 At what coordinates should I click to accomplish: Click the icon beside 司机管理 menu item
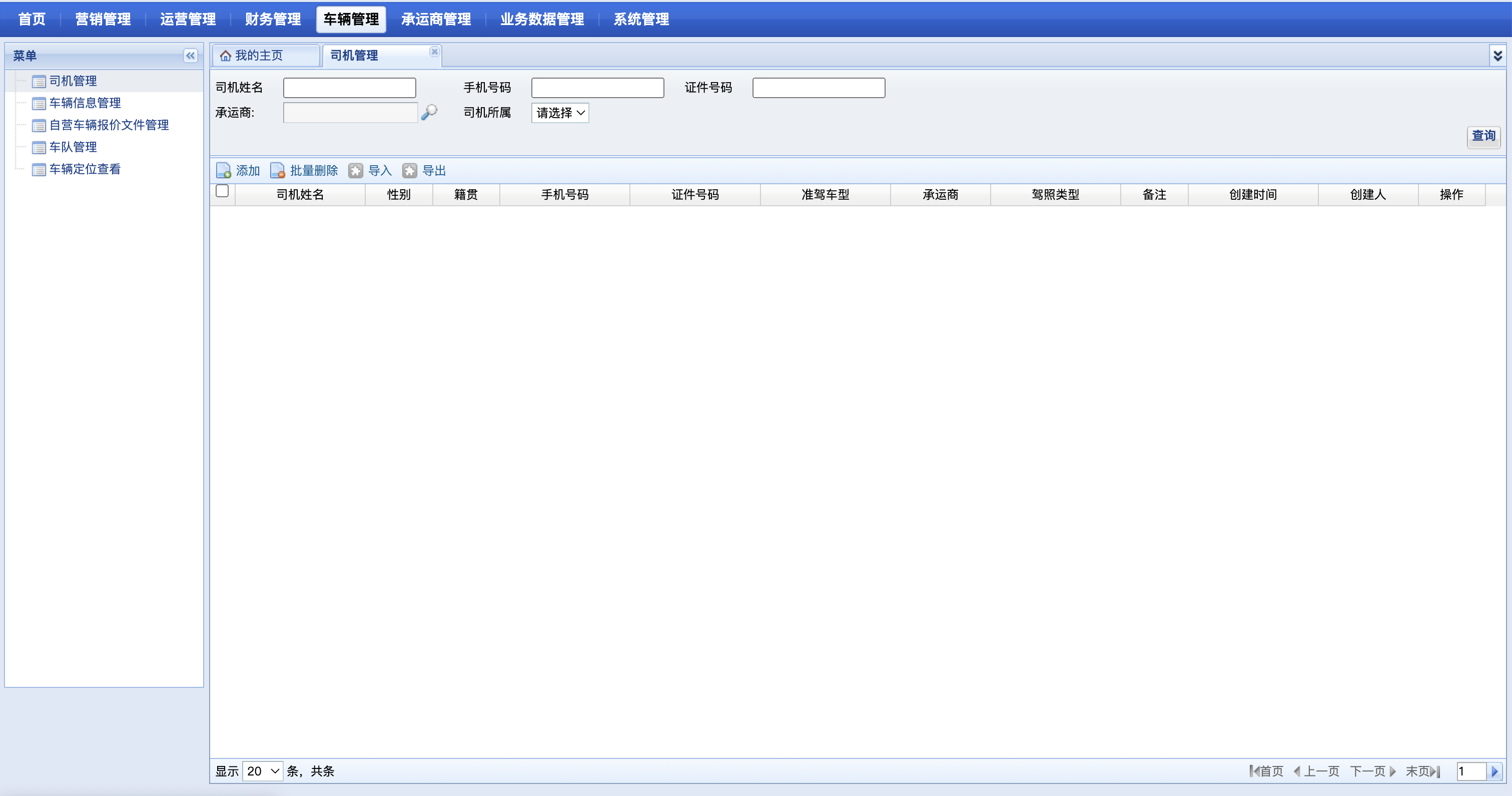39,82
